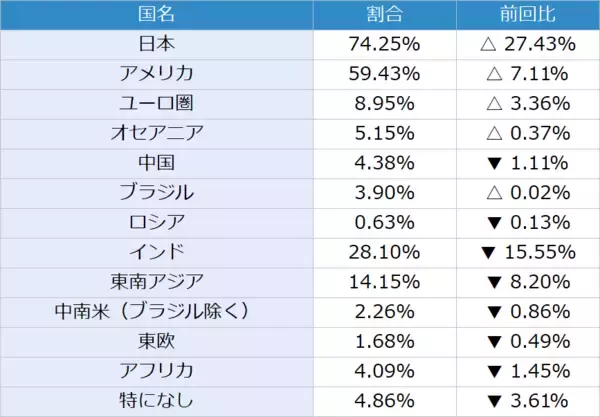Select the 東南アジア cell
600x417 pixels.
pyautogui.click(x=157, y=281)
